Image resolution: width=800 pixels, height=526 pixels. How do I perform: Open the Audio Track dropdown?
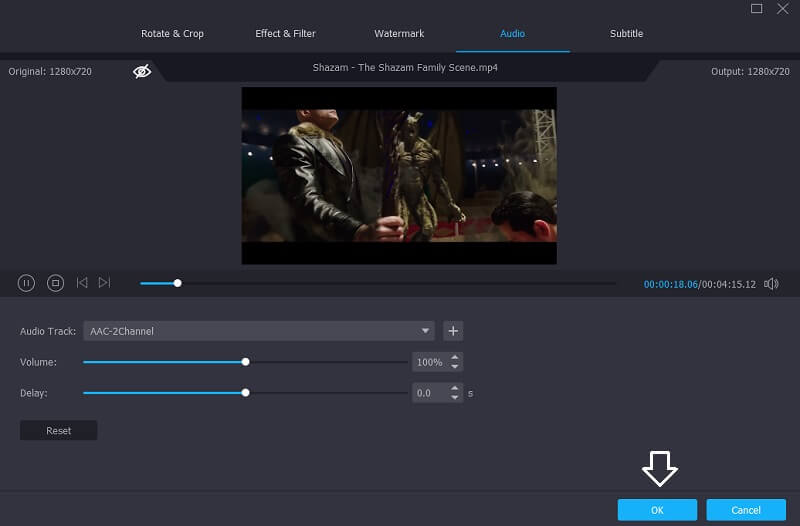tap(427, 331)
